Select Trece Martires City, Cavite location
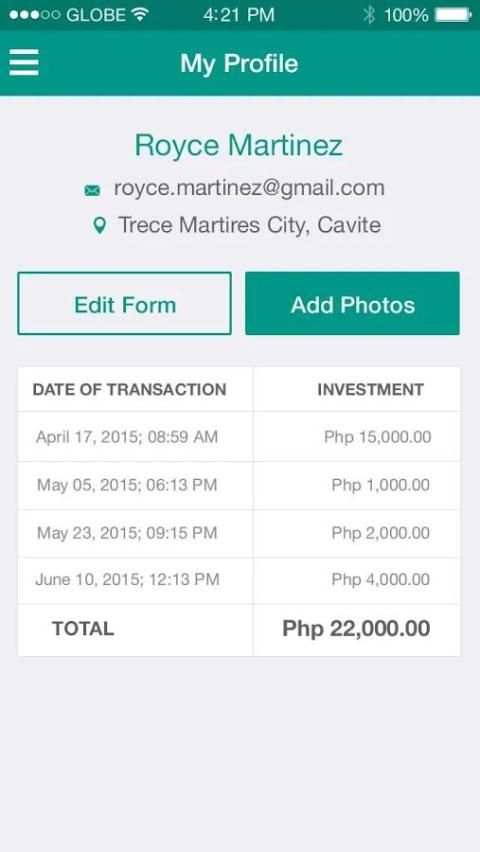Viewport: 480px width, 852px height. [250, 225]
